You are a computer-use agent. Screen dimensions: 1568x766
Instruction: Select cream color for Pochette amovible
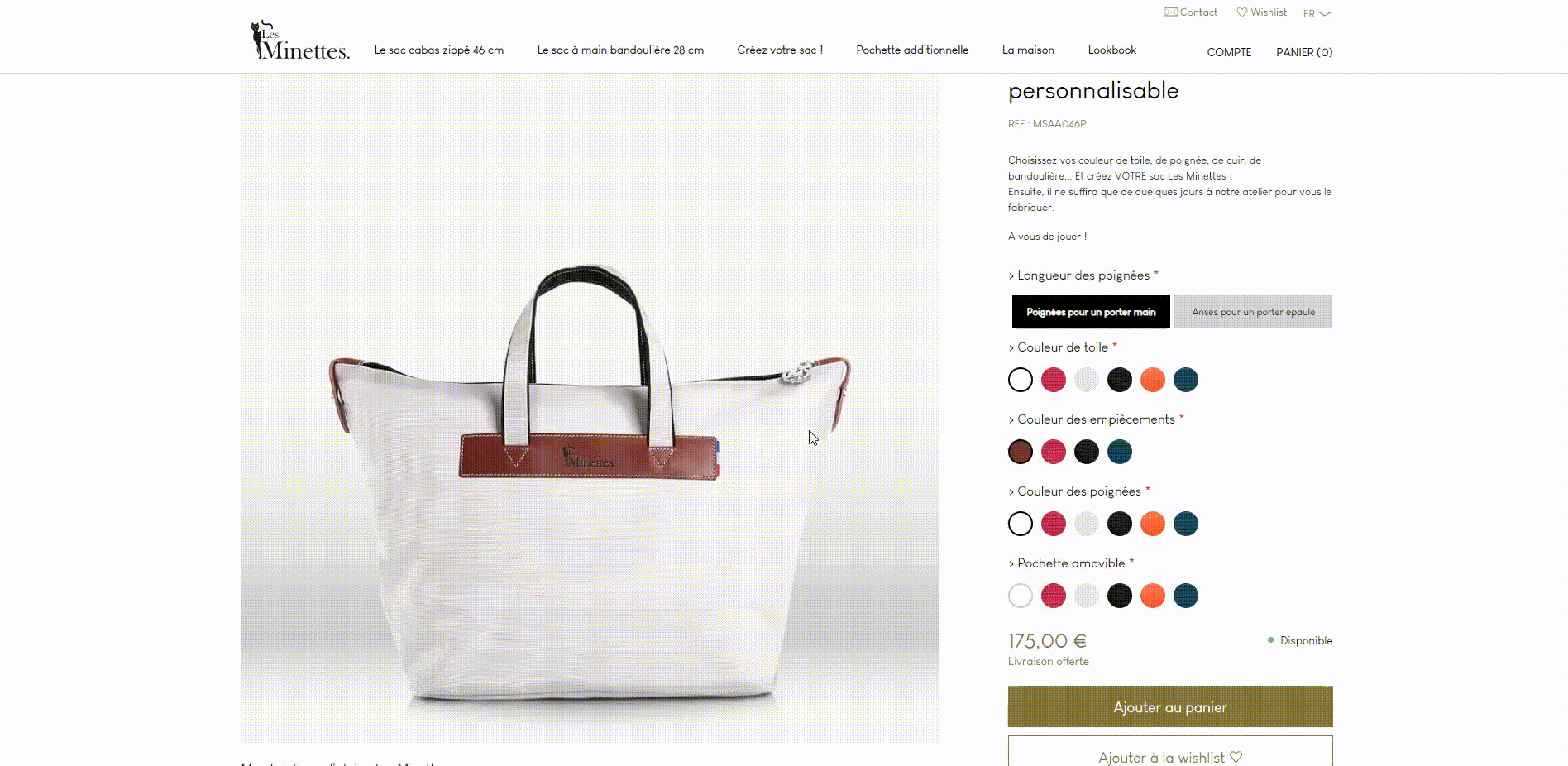[x=1087, y=596]
